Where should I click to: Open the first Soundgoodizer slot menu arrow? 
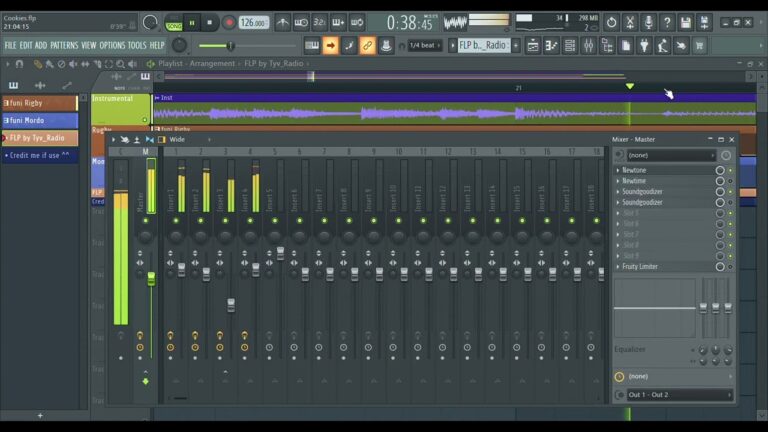(x=618, y=192)
